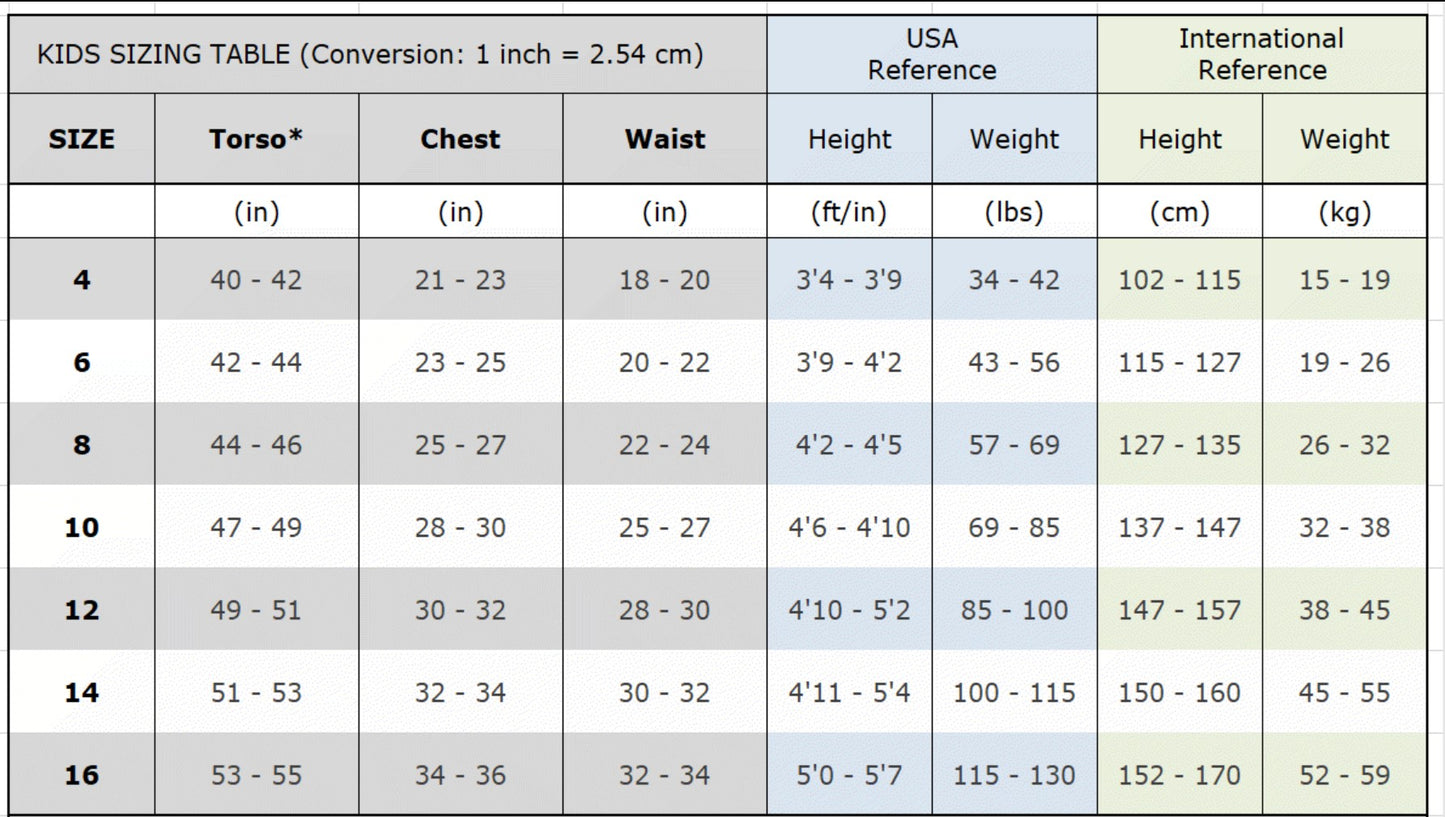Click the SIZE column header
1445x817 pixels.
tap(82, 139)
